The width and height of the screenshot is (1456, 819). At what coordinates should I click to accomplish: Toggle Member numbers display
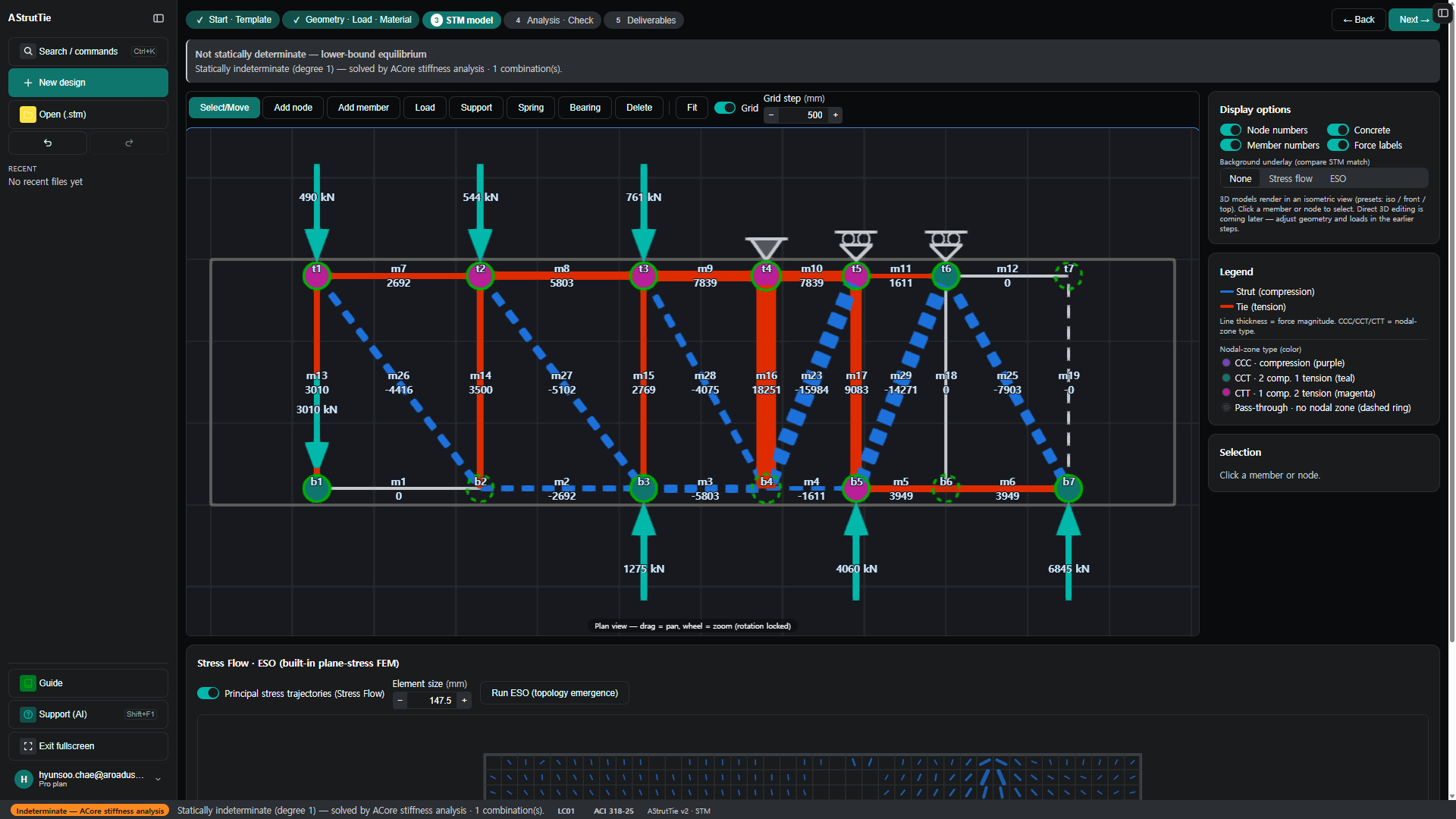coord(1230,146)
